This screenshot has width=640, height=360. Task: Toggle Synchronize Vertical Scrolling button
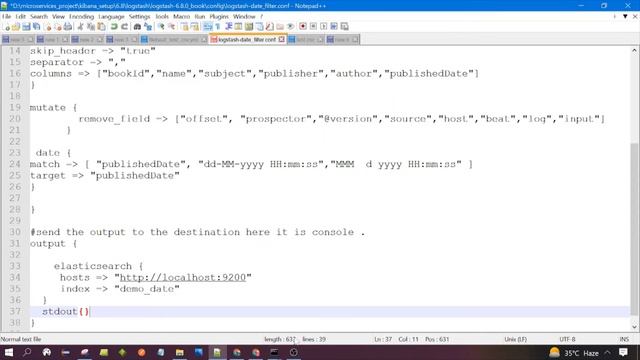click(x=184, y=27)
